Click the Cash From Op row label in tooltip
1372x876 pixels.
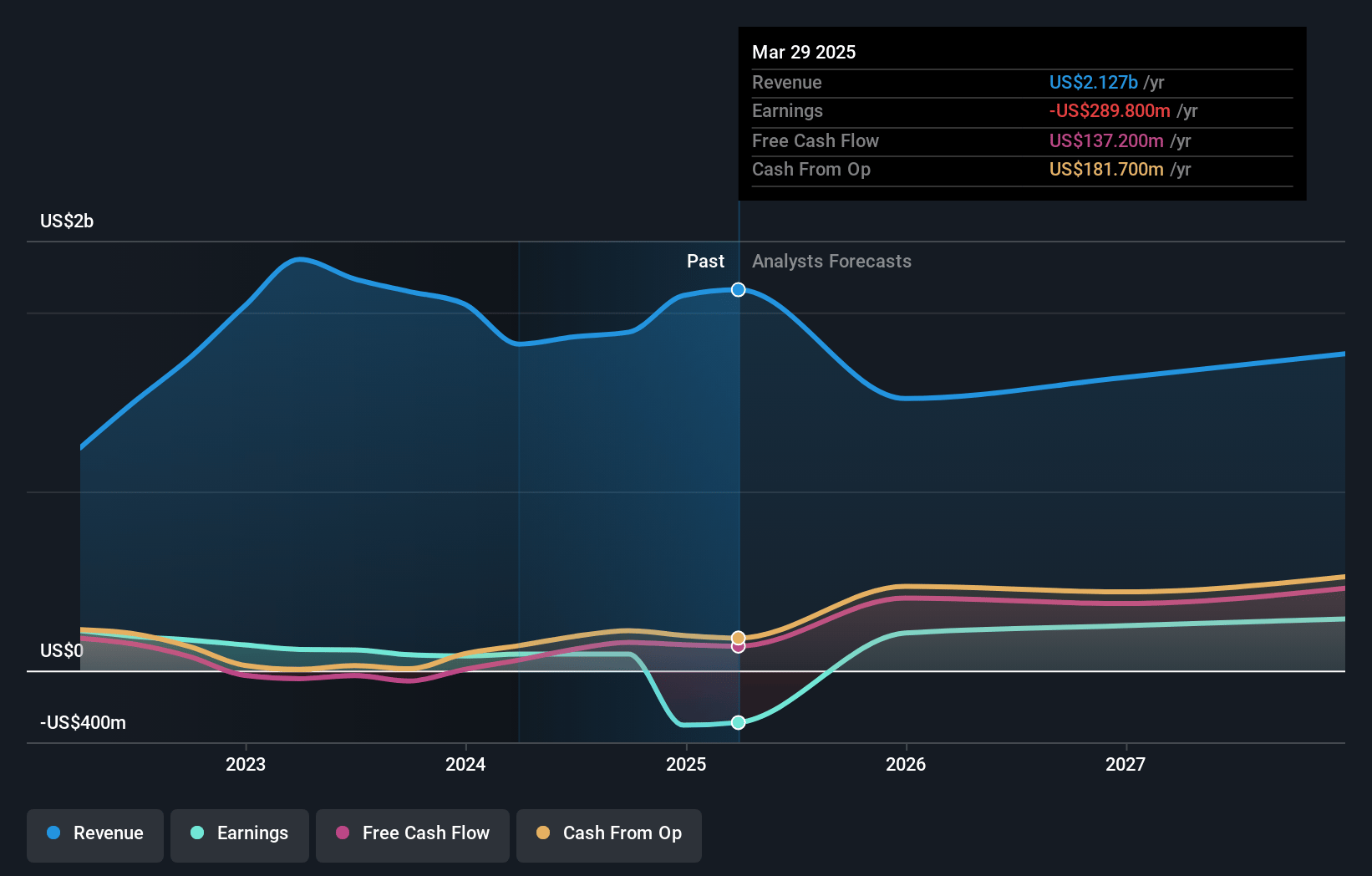(811, 169)
